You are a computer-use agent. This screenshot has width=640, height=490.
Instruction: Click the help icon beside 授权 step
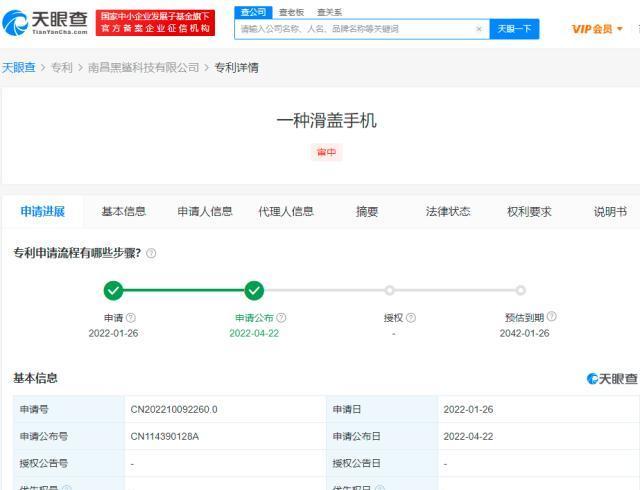click(x=411, y=318)
